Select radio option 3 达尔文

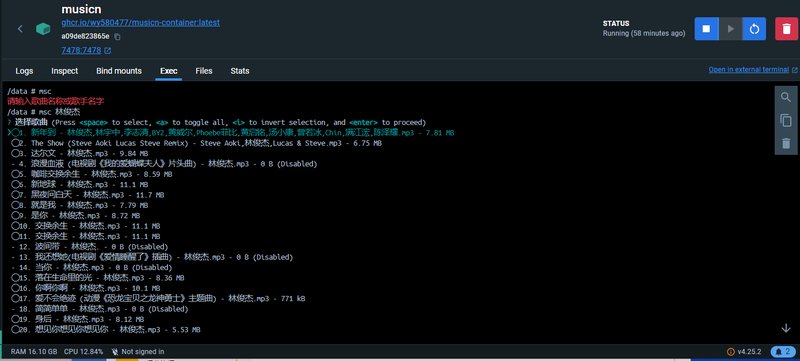[x=15, y=153]
